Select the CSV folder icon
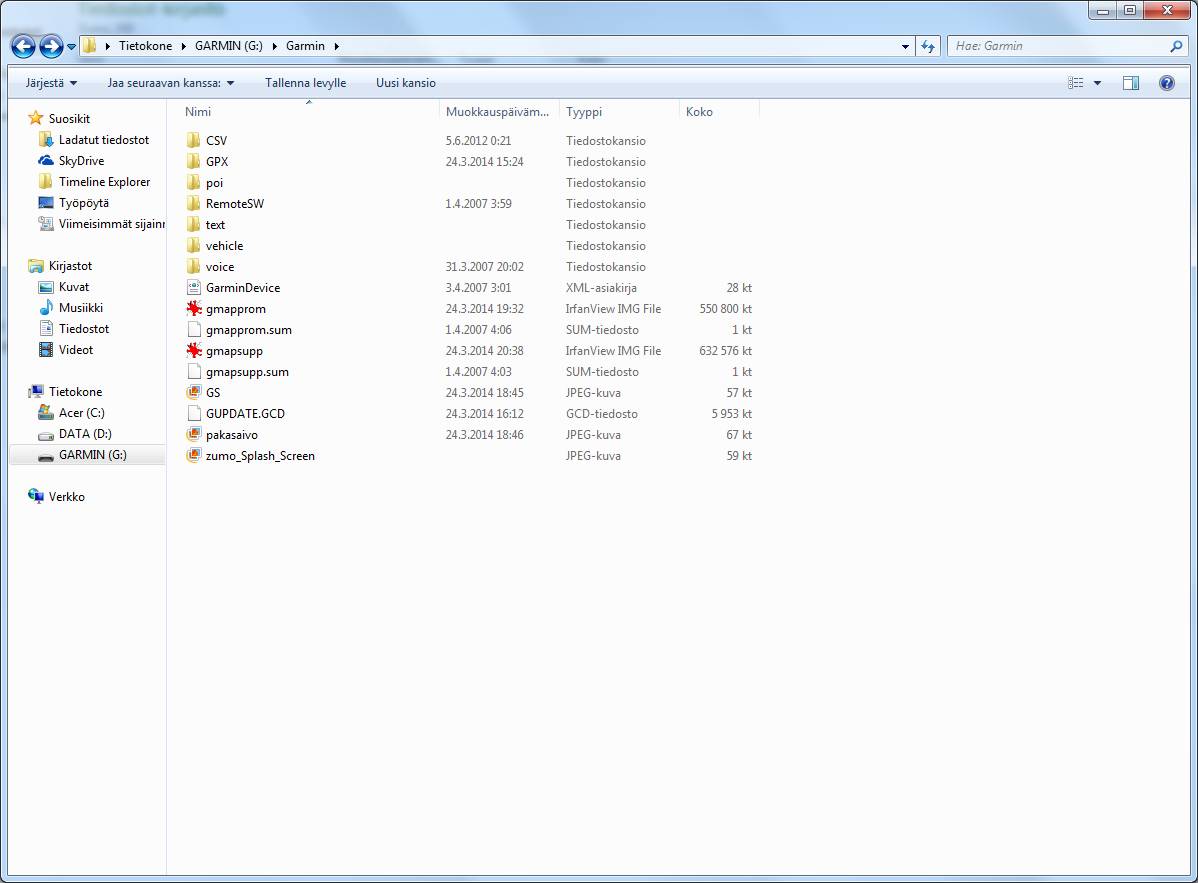1198x883 pixels. [x=194, y=141]
